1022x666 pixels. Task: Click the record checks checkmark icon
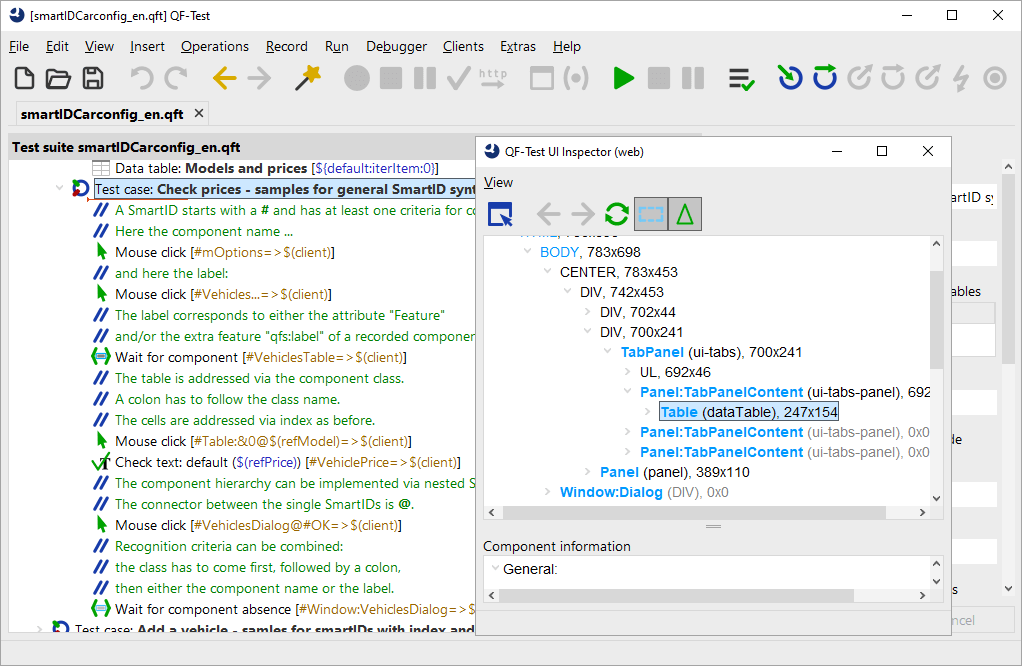(x=458, y=78)
